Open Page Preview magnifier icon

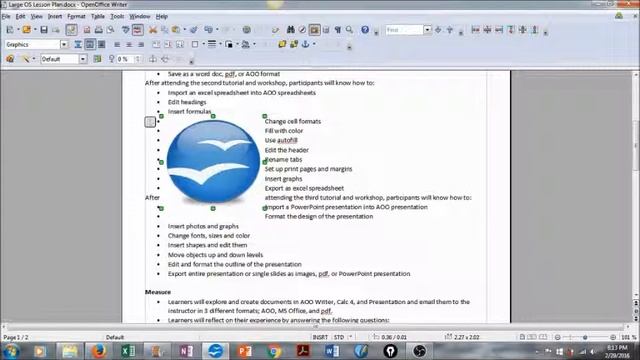pos(111,30)
